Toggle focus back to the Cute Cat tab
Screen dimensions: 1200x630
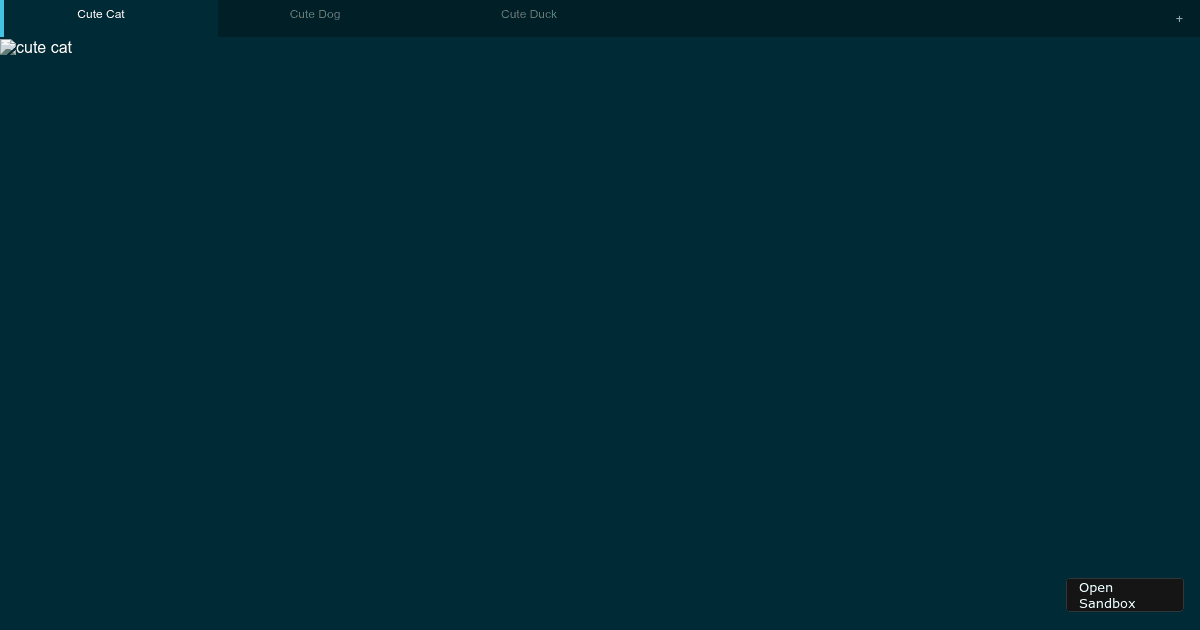tap(100, 14)
